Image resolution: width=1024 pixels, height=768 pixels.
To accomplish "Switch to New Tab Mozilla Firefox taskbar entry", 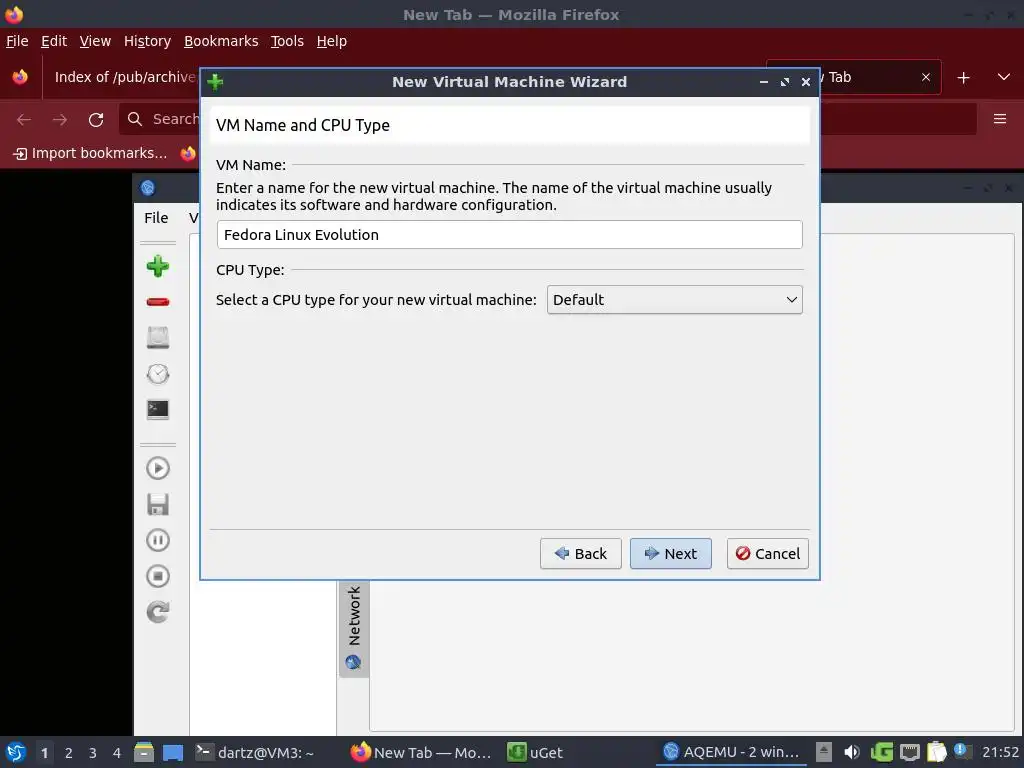I will point(421,752).
